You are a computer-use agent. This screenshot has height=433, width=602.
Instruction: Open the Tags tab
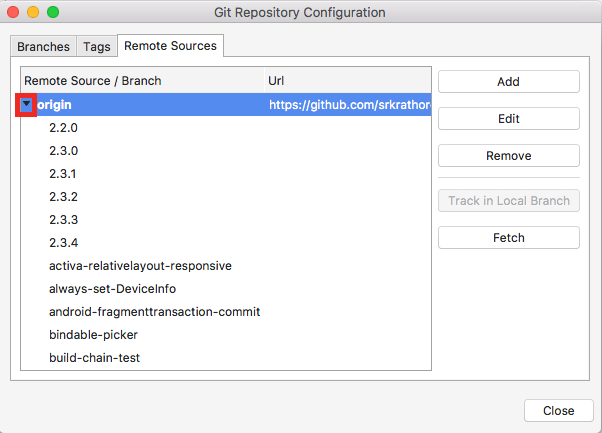point(97,46)
